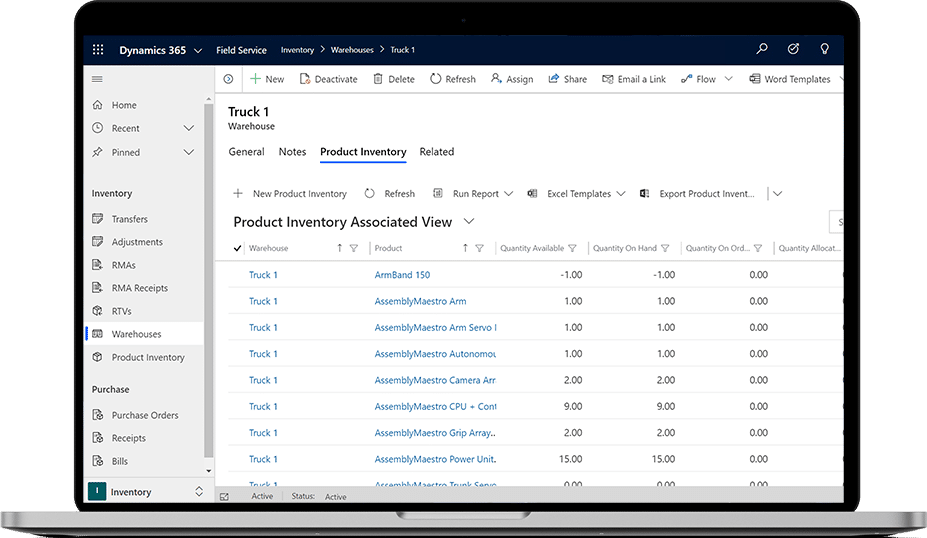
Task: Expand the Pinned section in sidebar
Action: (x=188, y=152)
